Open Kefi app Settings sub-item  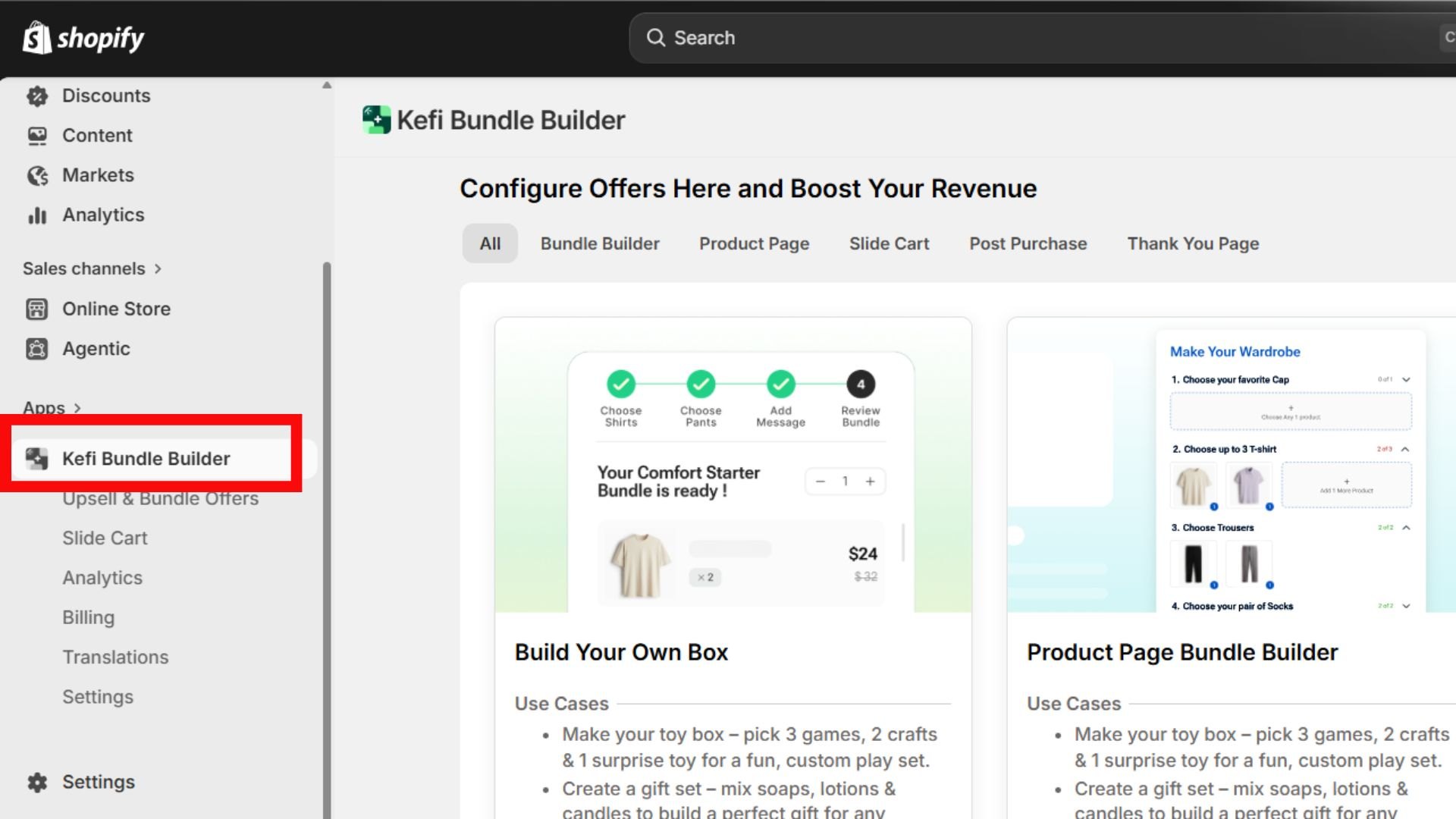(x=98, y=697)
